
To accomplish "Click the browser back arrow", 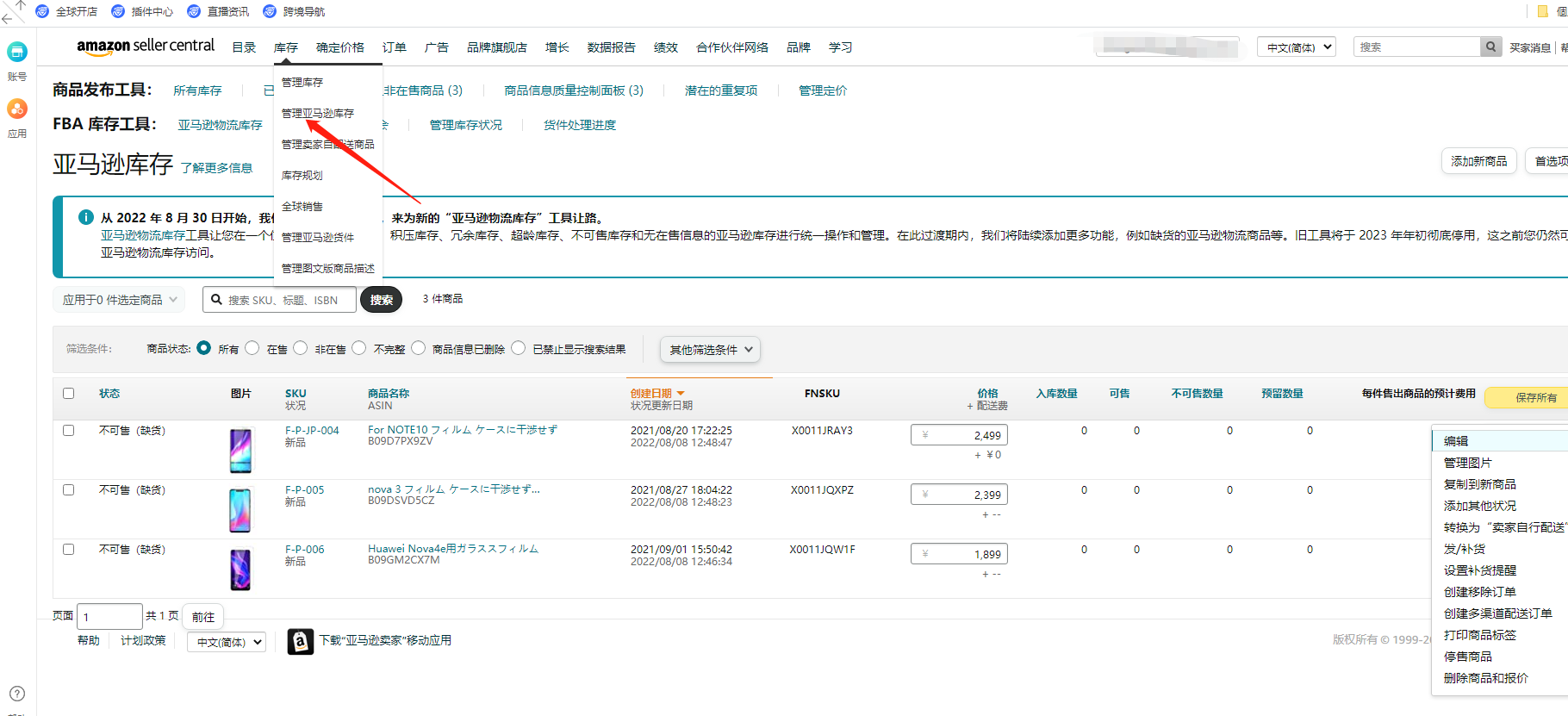I will click(7, 18).
